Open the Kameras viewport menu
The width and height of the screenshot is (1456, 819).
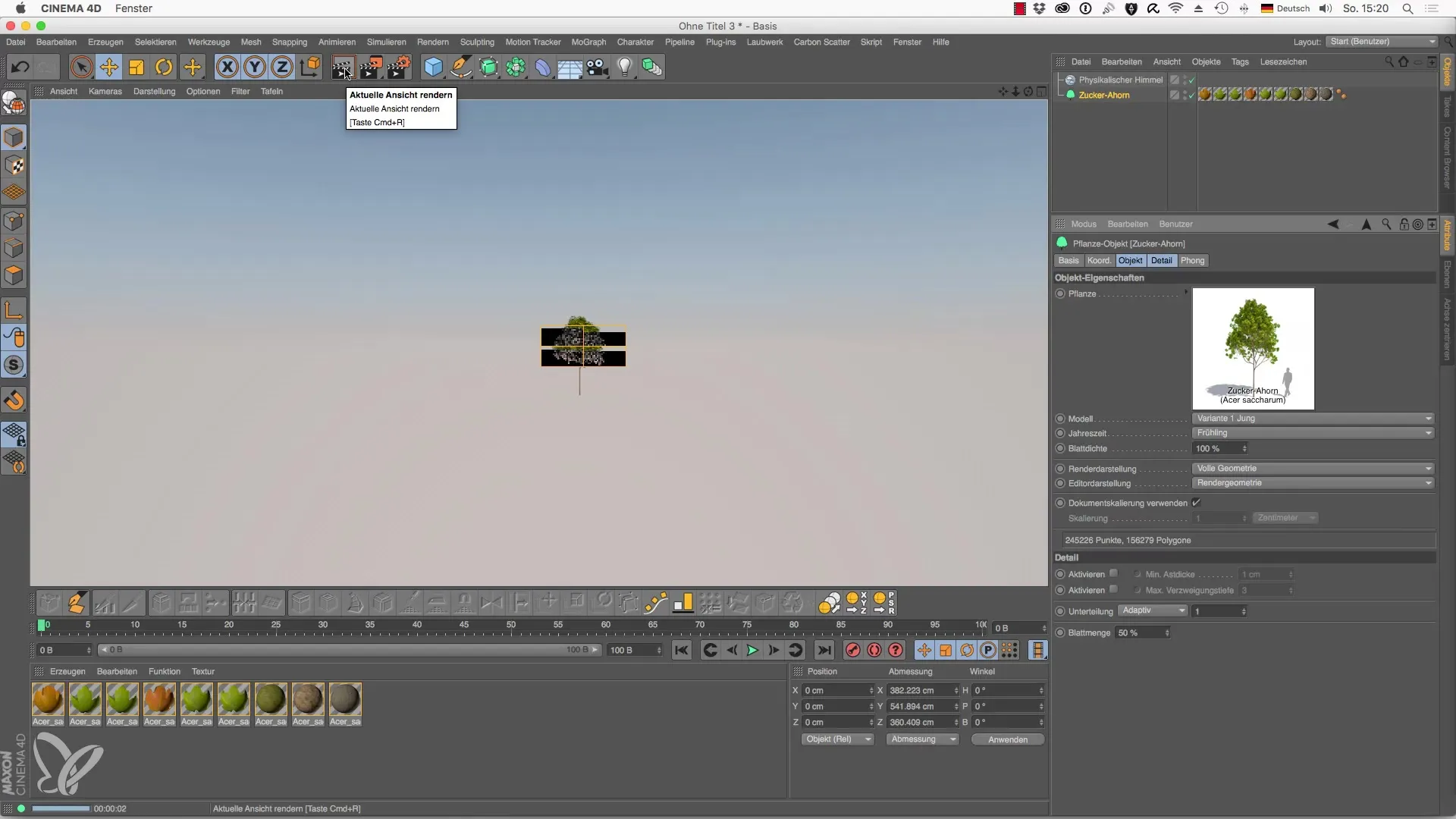pyautogui.click(x=105, y=91)
